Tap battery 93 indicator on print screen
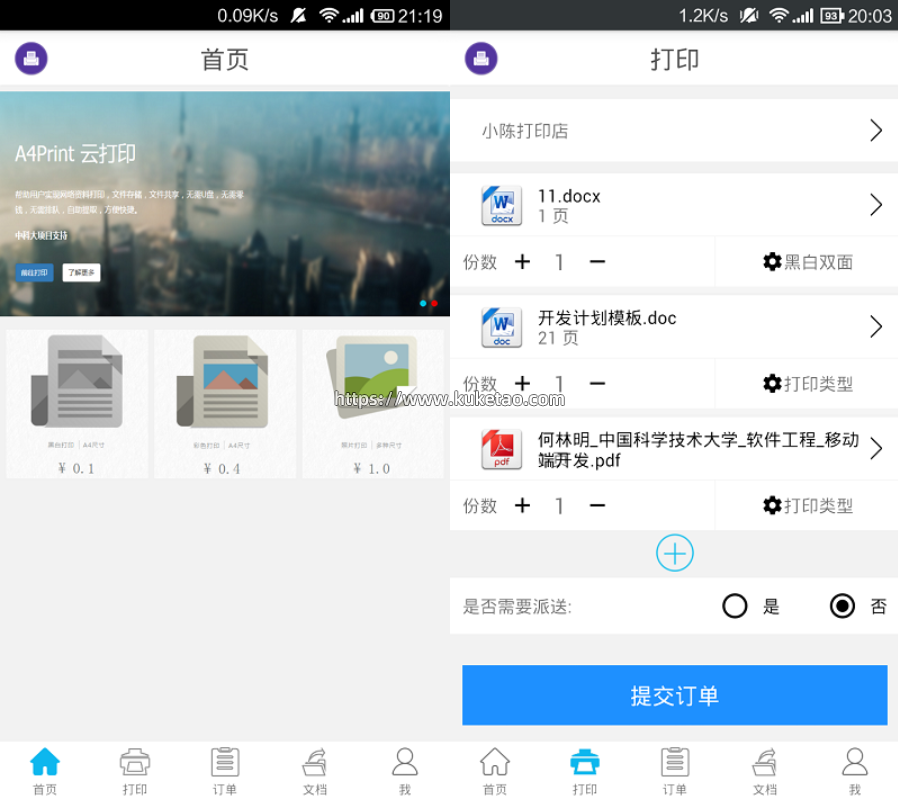The image size is (898, 799). (832, 15)
